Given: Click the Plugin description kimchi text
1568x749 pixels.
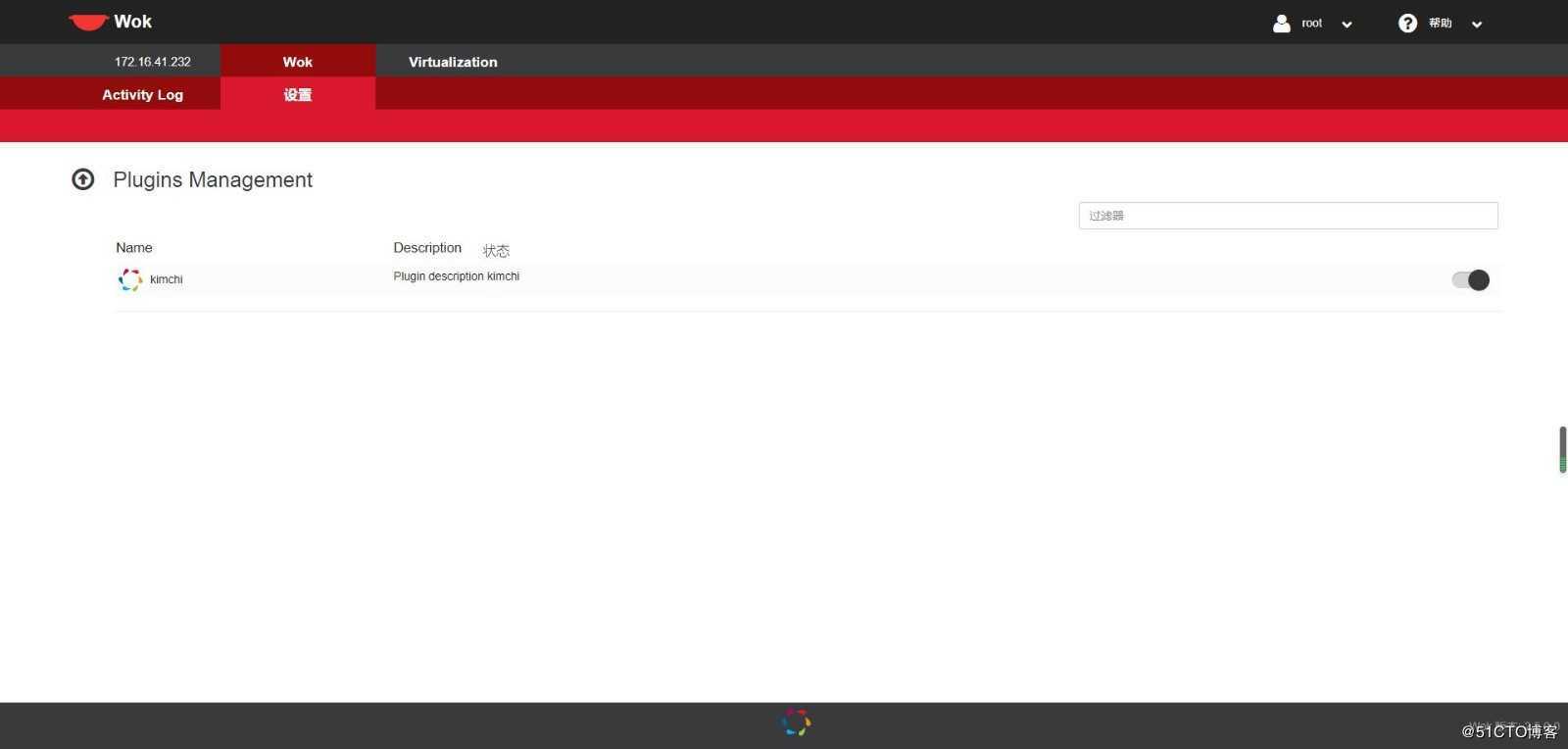Looking at the screenshot, I should [x=457, y=276].
